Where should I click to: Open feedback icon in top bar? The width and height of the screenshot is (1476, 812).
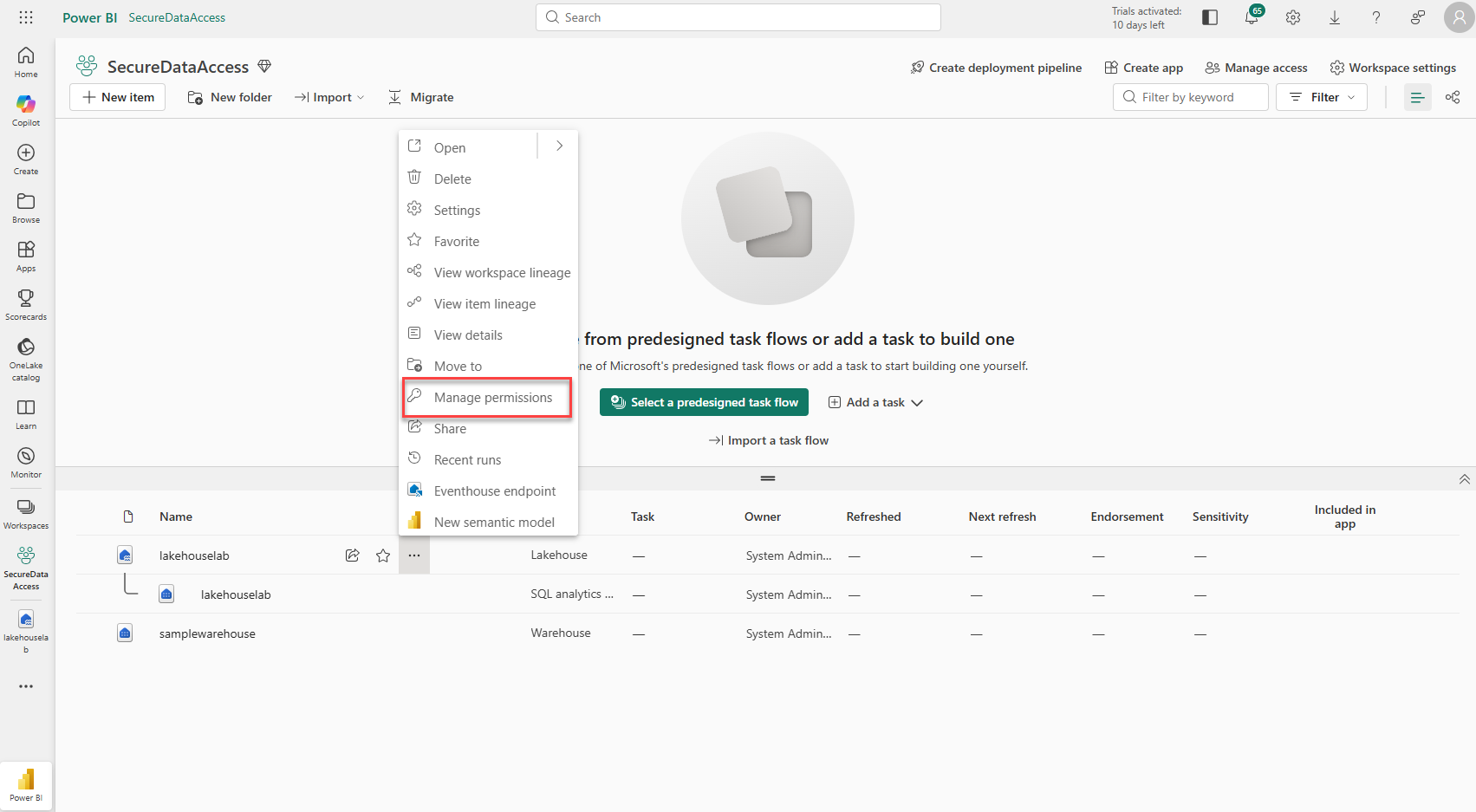point(1418,17)
